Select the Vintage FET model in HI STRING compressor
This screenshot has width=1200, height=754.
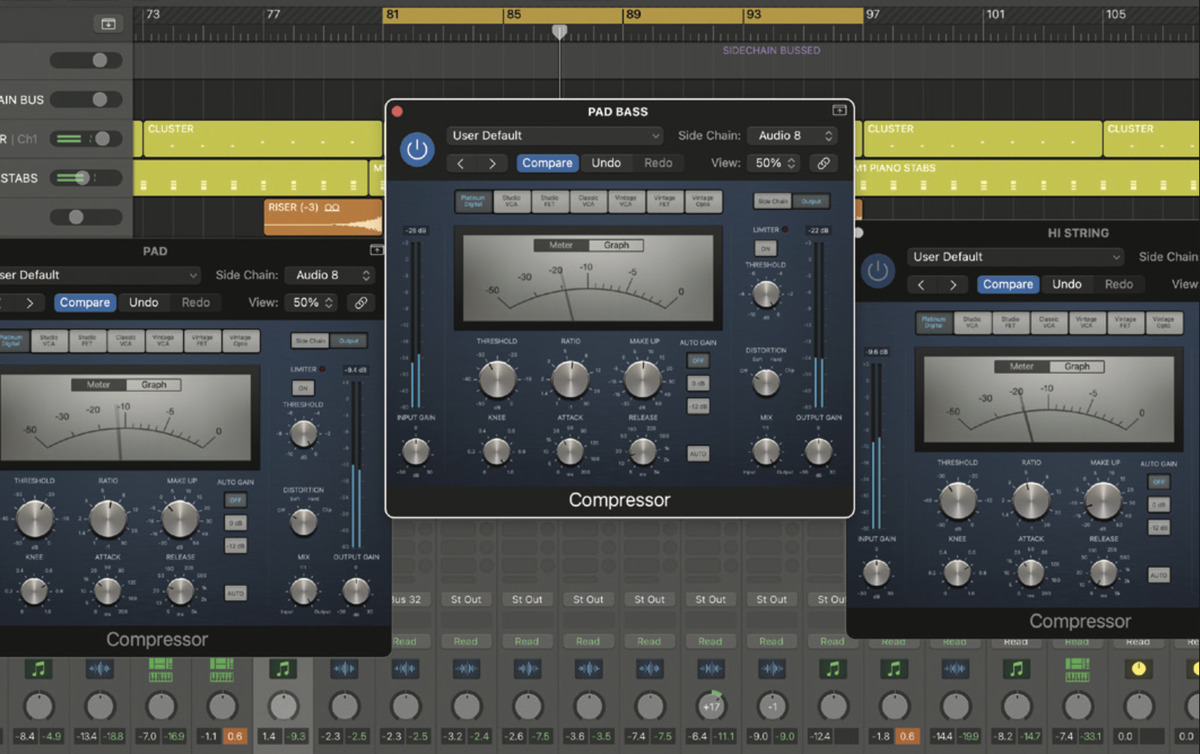point(1125,322)
